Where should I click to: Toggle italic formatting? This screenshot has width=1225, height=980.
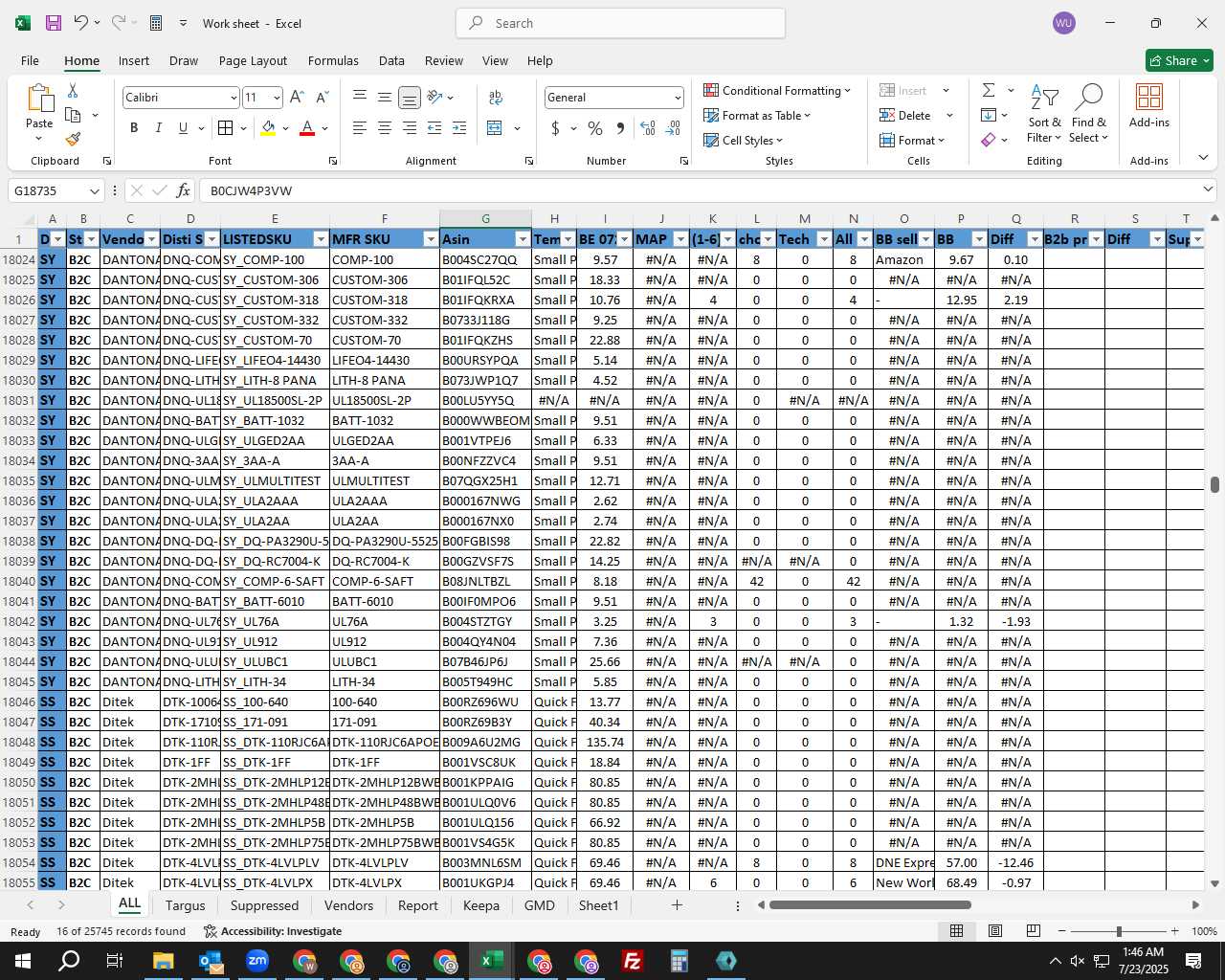(158, 128)
